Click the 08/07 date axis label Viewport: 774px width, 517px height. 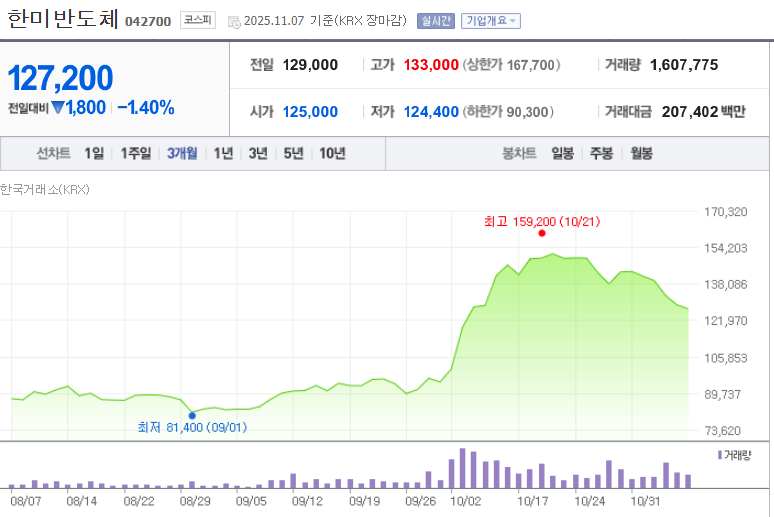click(26, 502)
